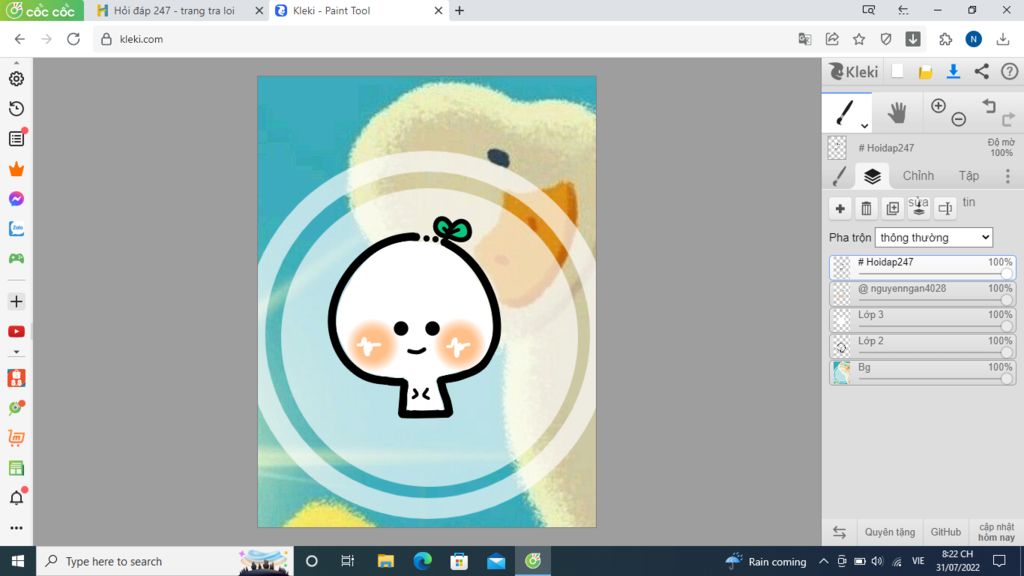Viewport: 1024px width, 576px height.
Task: Merge the layer down
Action: tap(919, 208)
